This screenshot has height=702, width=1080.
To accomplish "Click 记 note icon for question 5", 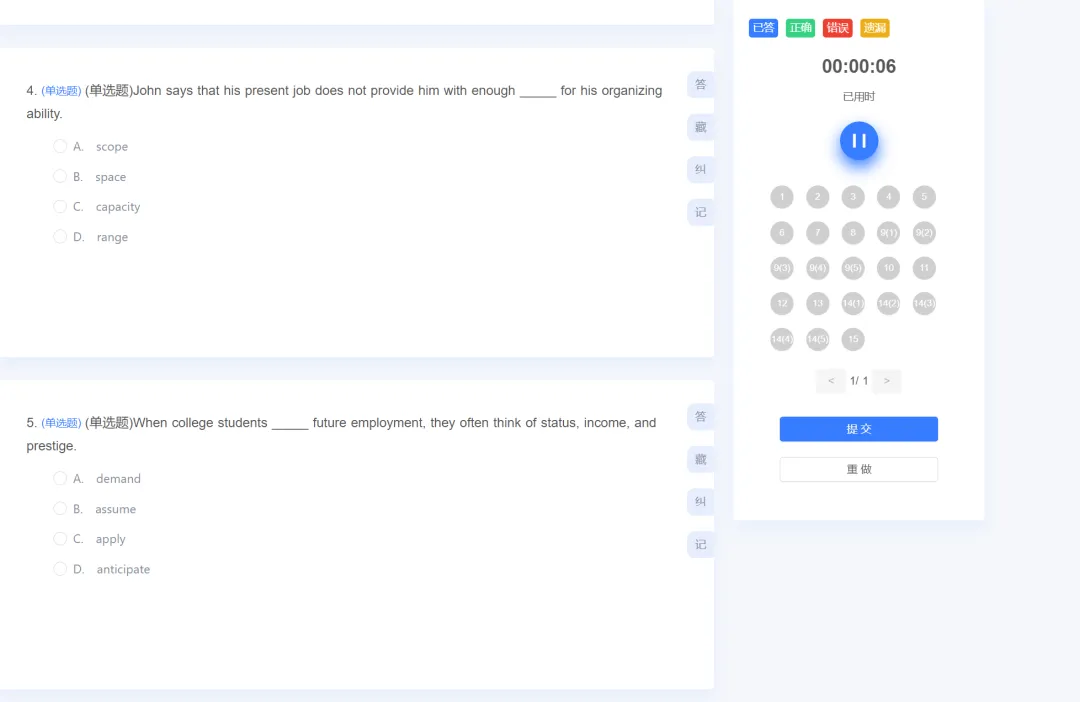I will pos(700,544).
